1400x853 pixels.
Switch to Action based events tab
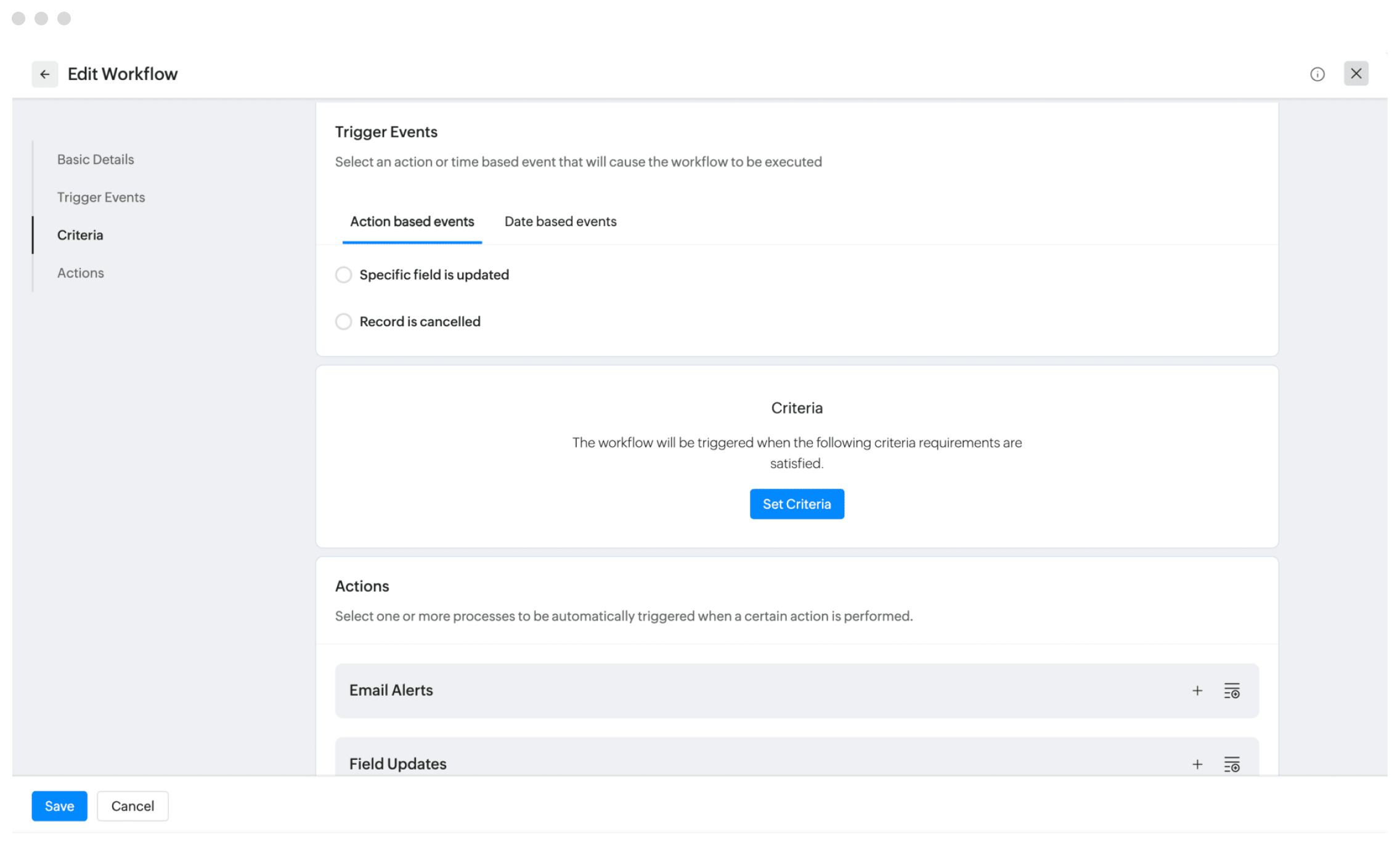coord(412,221)
